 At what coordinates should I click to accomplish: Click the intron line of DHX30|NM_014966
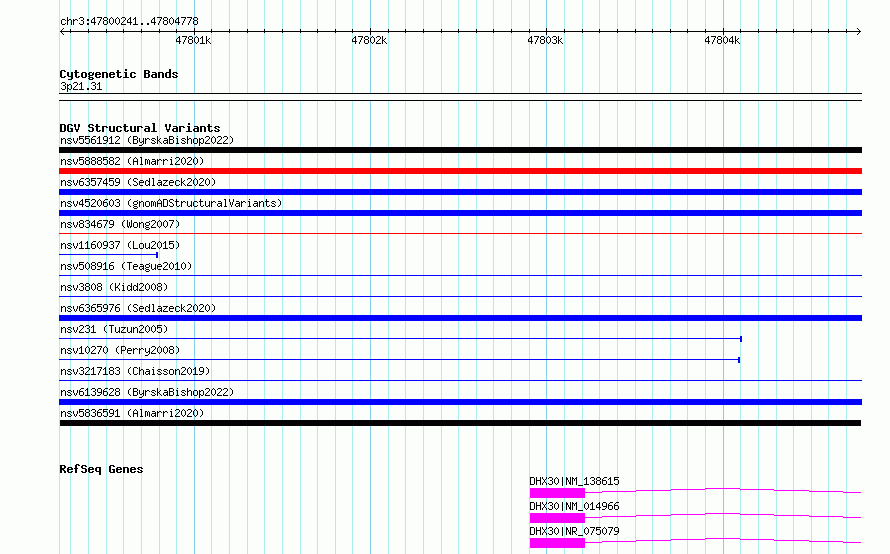(723, 513)
